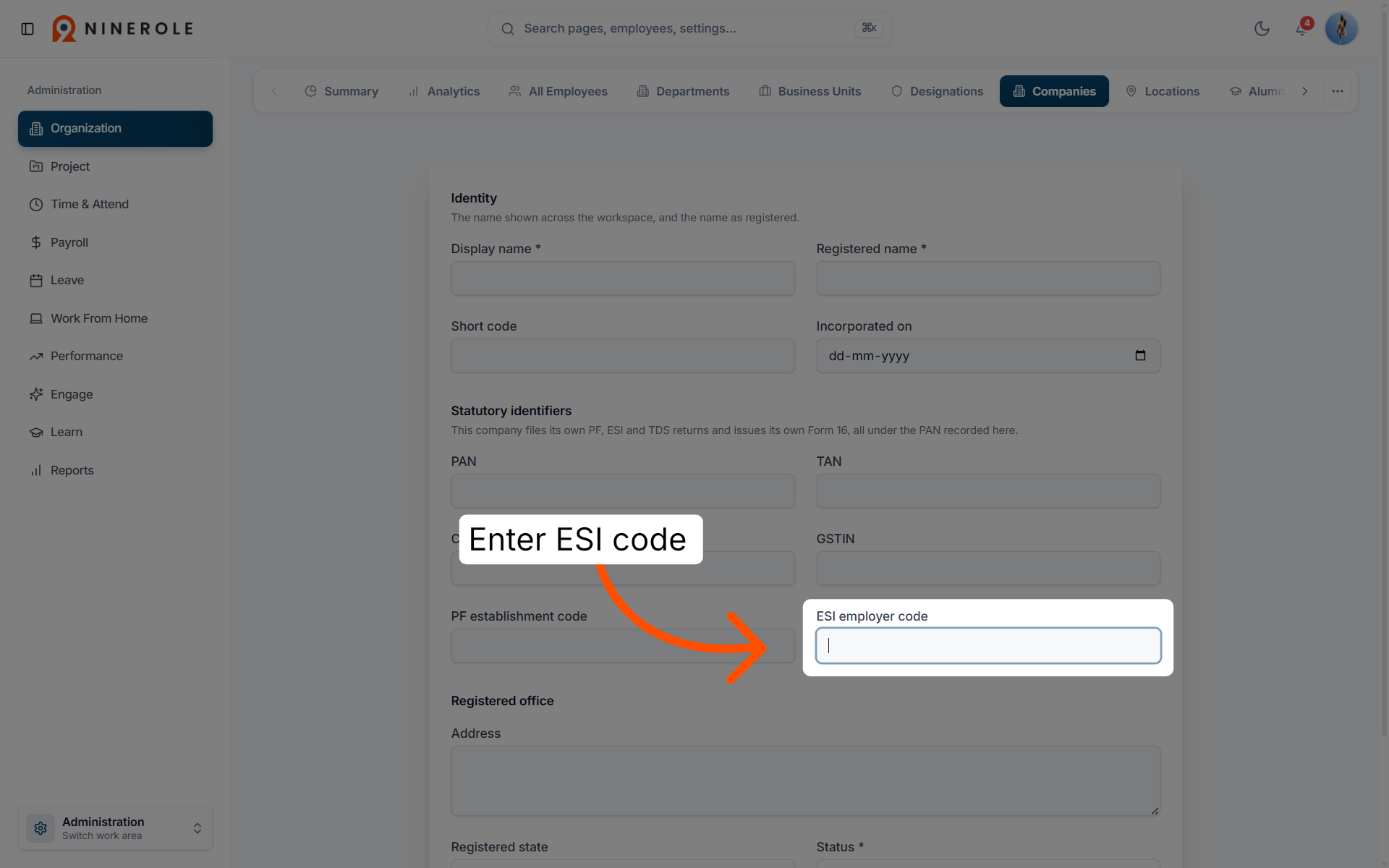Toggle dark mode moon icon
Viewport: 1389px width, 868px height.
point(1262,29)
